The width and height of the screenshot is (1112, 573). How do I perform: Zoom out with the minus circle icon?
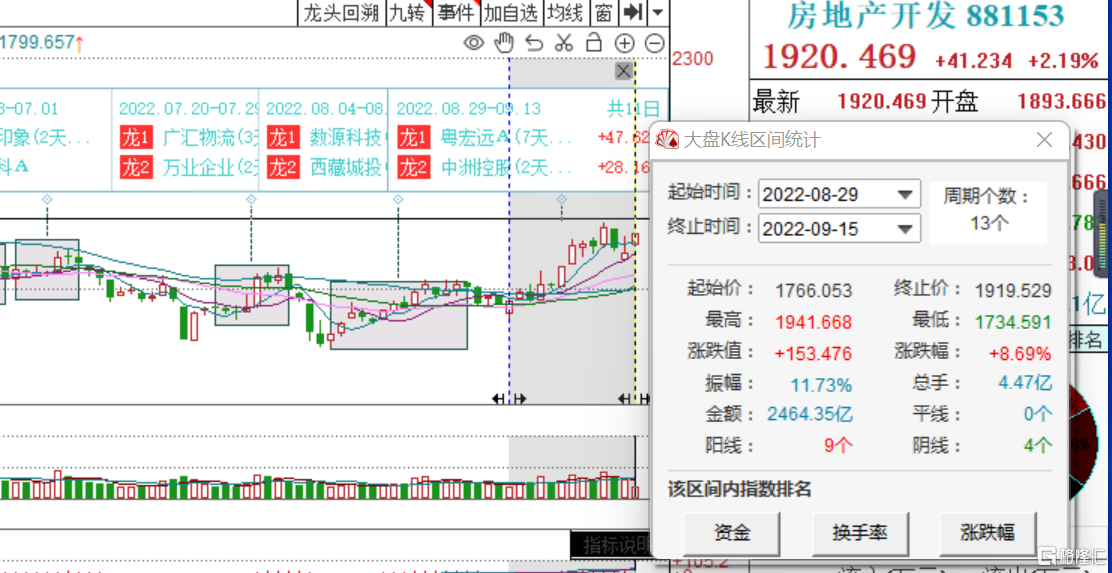(655, 43)
